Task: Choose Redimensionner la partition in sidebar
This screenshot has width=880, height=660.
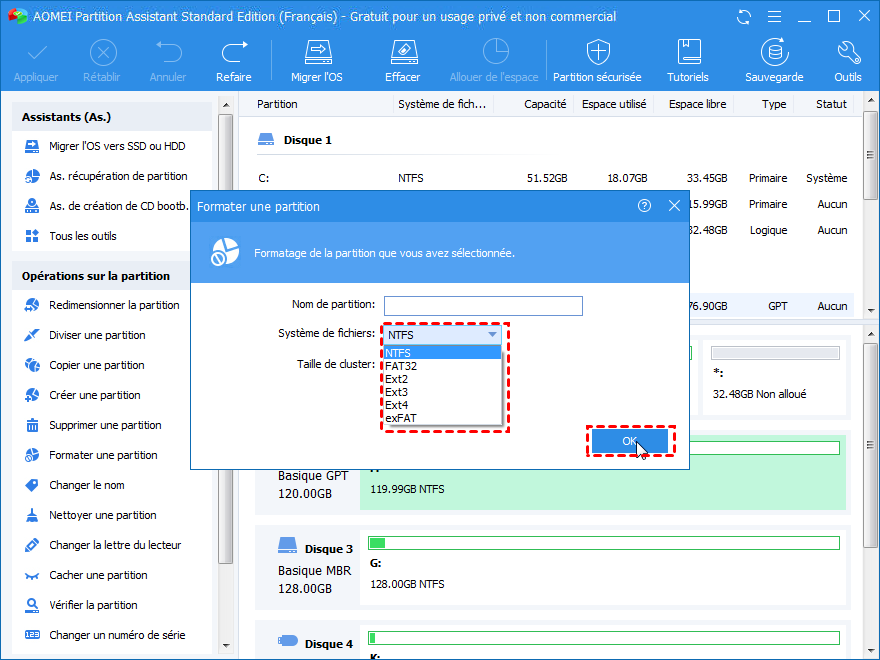Action: pos(114,305)
